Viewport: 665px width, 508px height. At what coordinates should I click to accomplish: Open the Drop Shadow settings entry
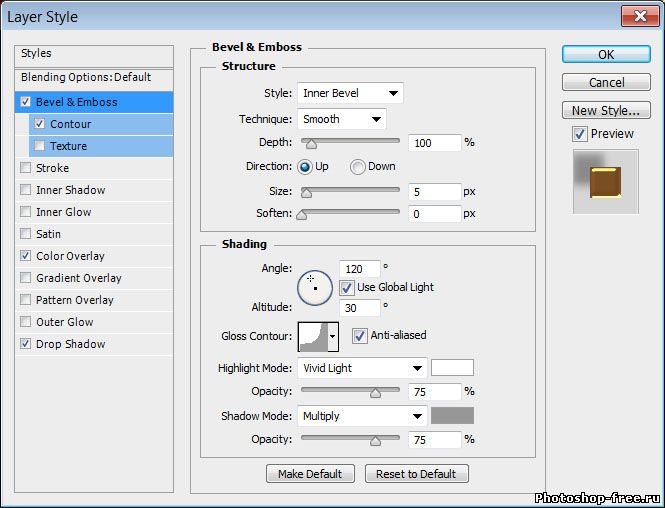[70, 344]
